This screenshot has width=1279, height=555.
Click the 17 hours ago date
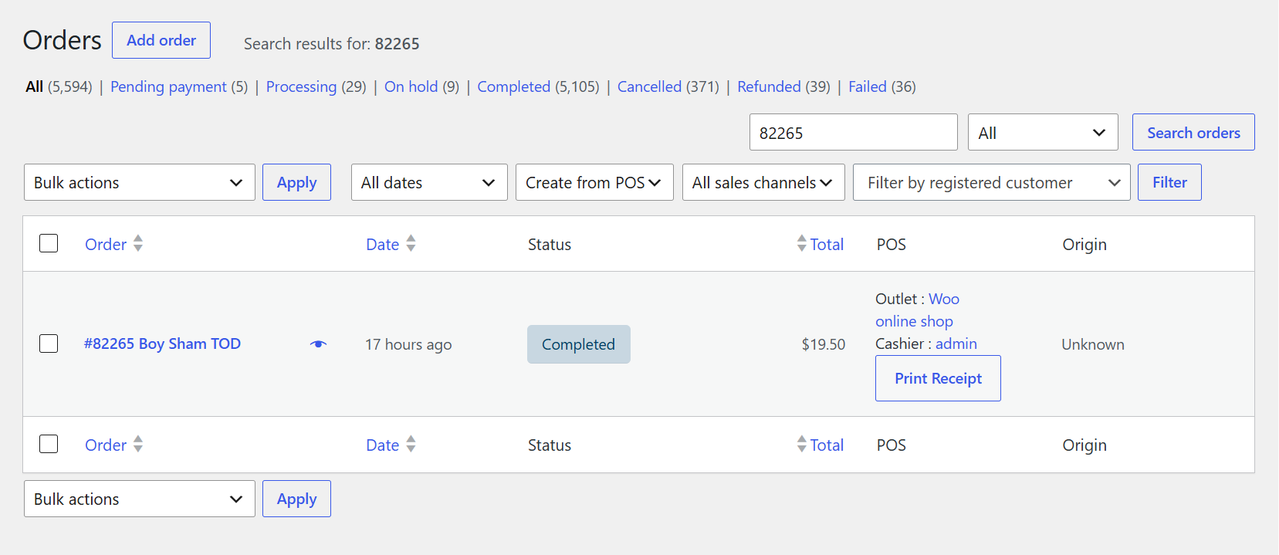[408, 344]
